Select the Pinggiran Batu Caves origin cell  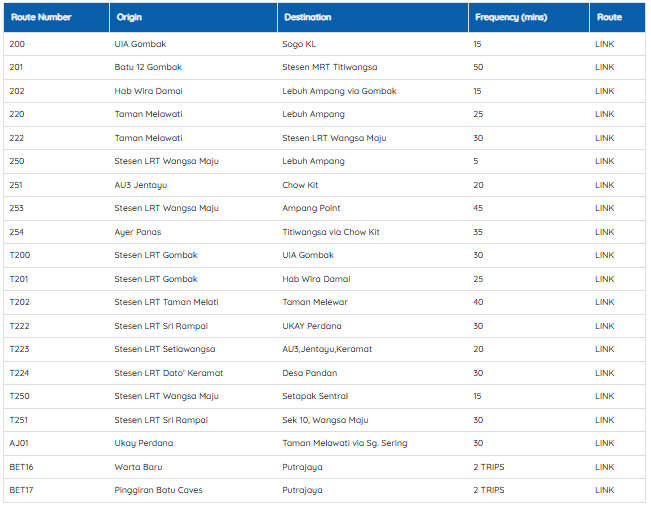(158, 490)
